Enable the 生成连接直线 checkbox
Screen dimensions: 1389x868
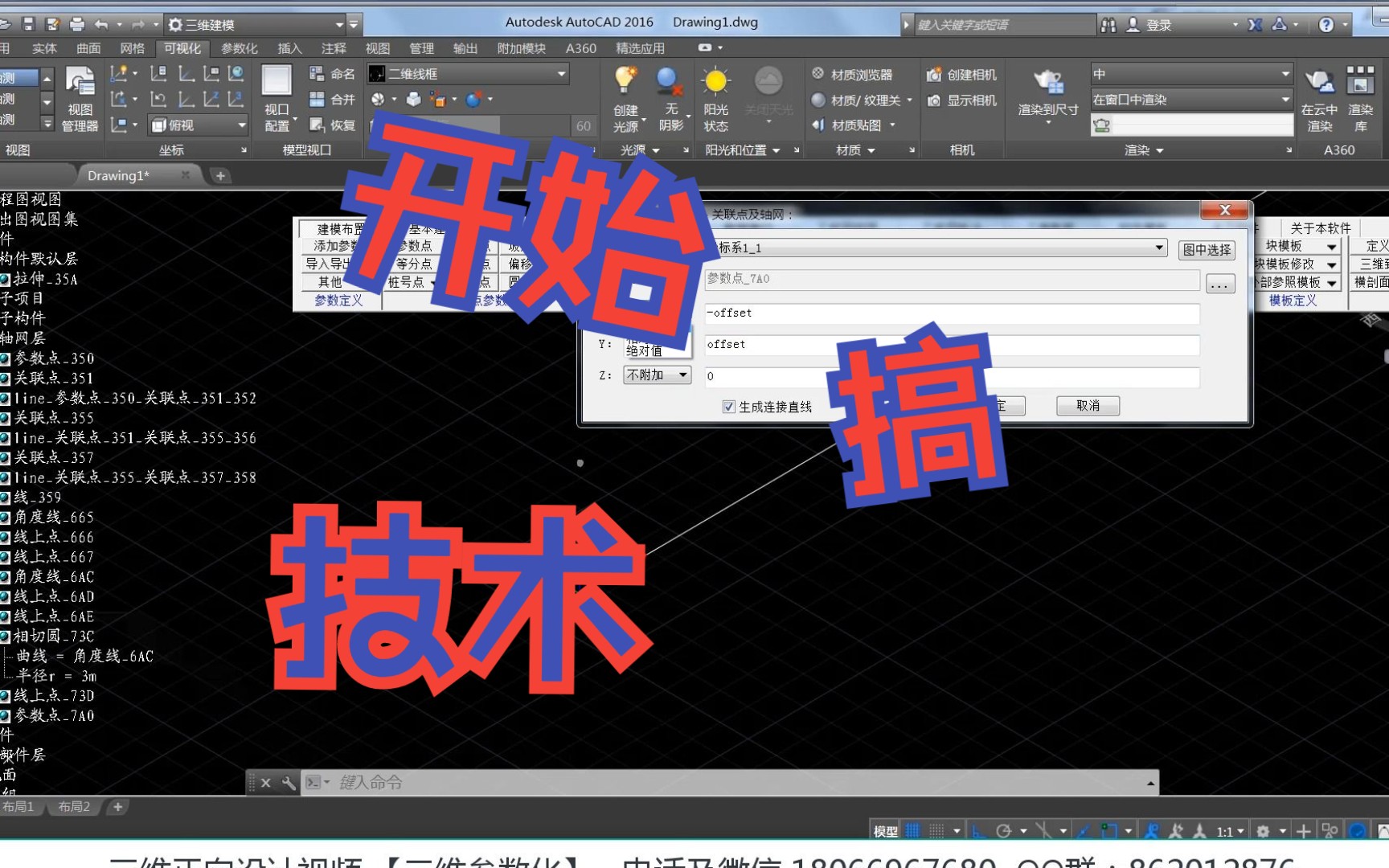pos(730,406)
